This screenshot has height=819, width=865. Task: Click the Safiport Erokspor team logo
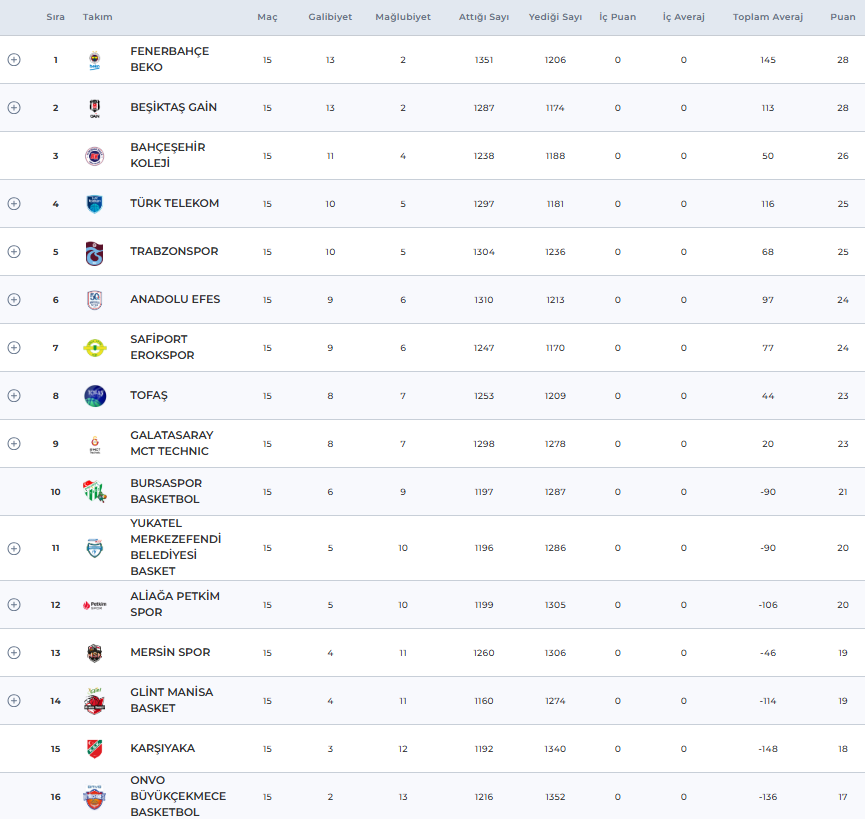point(94,348)
